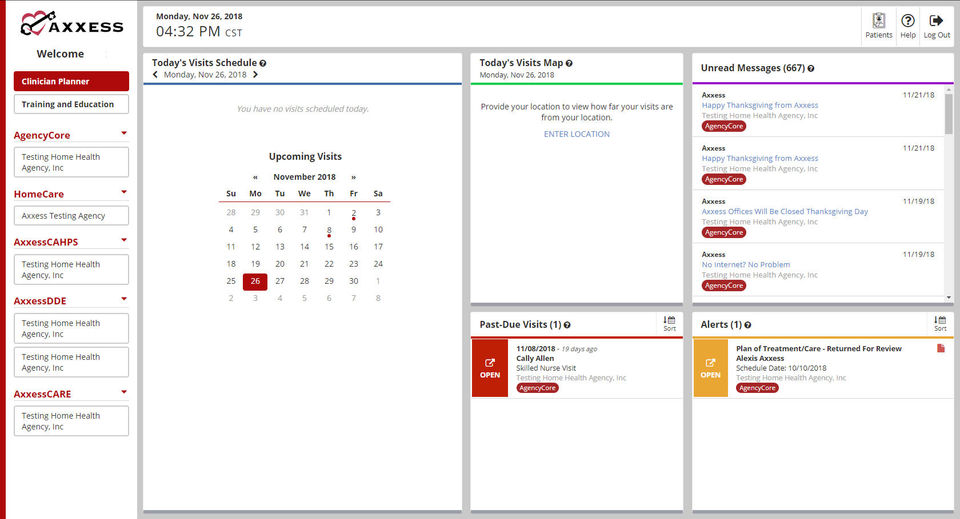The width and height of the screenshot is (960, 519).
Task: Click the Axxess logo
Action: [x=72, y=24]
